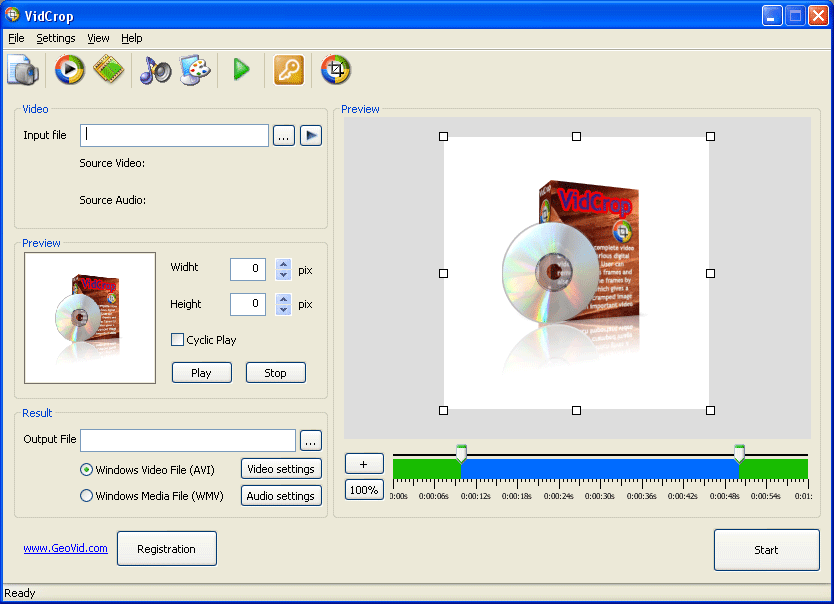Open the Settings menu
The width and height of the screenshot is (834, 604).
(56, 38)
